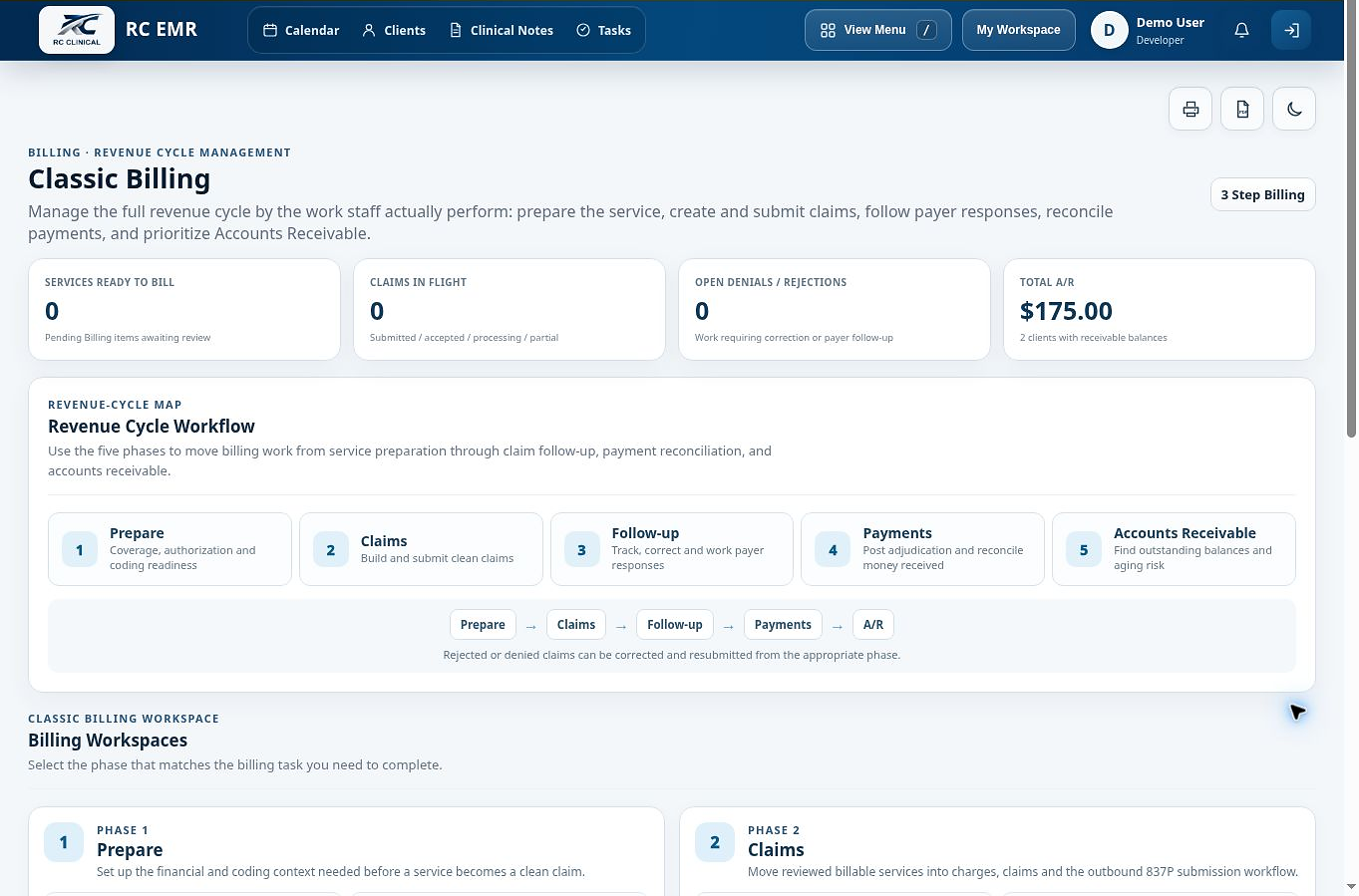Click the Demo User avatar
Screen dimensions: 1359x896
tap(1109, 31)
